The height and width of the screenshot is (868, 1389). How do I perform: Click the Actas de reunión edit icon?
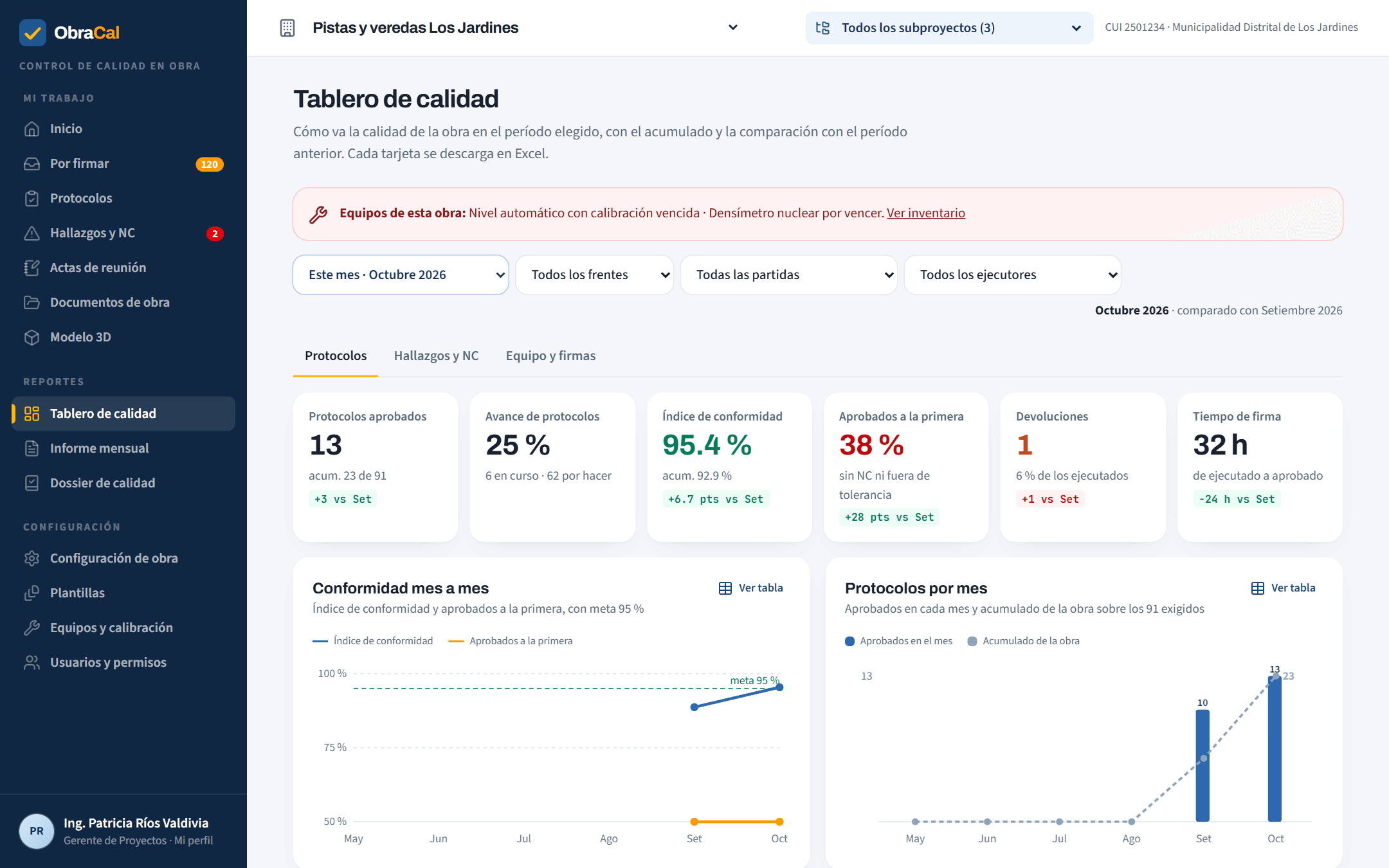[x=32, y=268]
